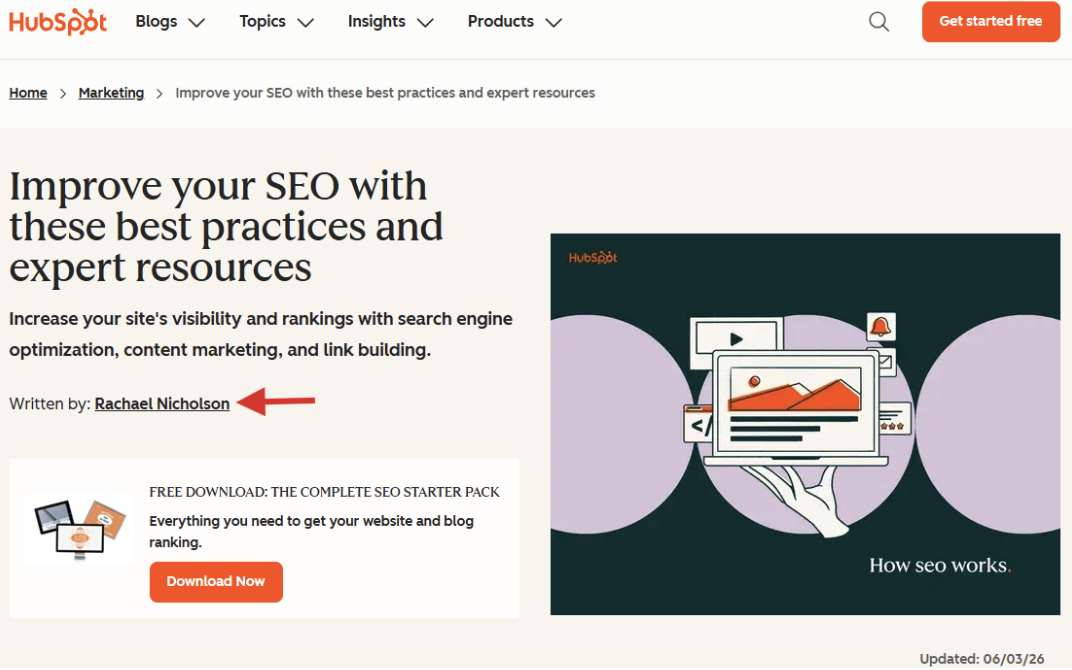Click the text Everything you need to get your website
This screenshot has height=670, width=1072.
[311, 531]
